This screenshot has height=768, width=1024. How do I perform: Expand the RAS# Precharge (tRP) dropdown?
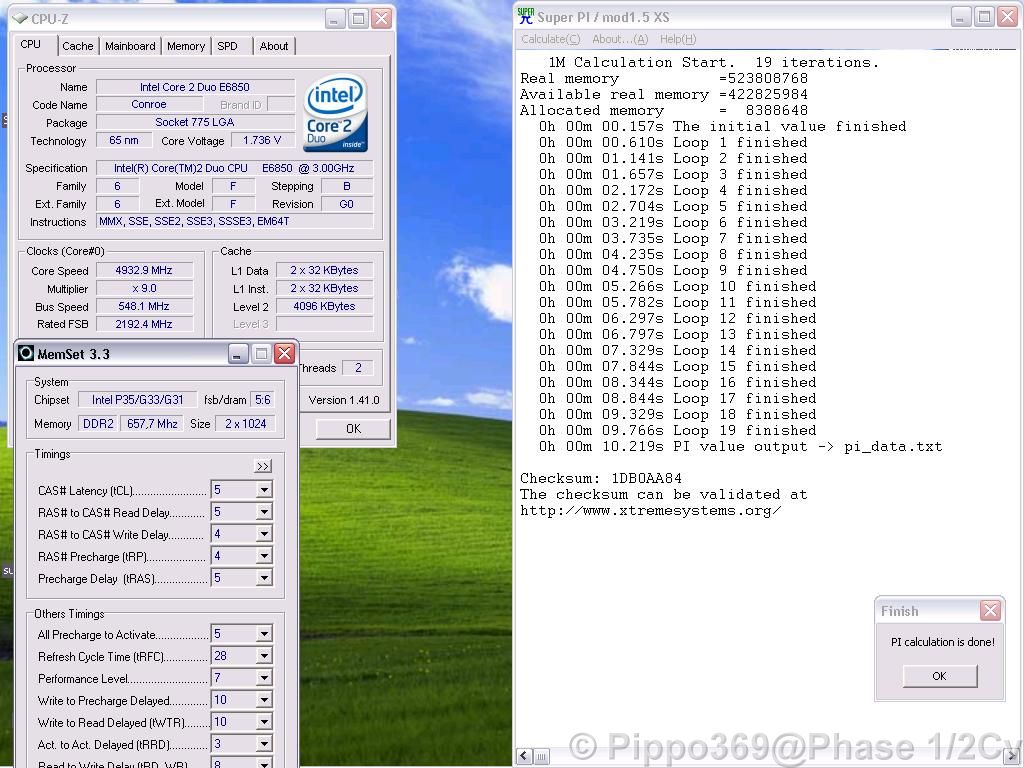pos(264,556)
